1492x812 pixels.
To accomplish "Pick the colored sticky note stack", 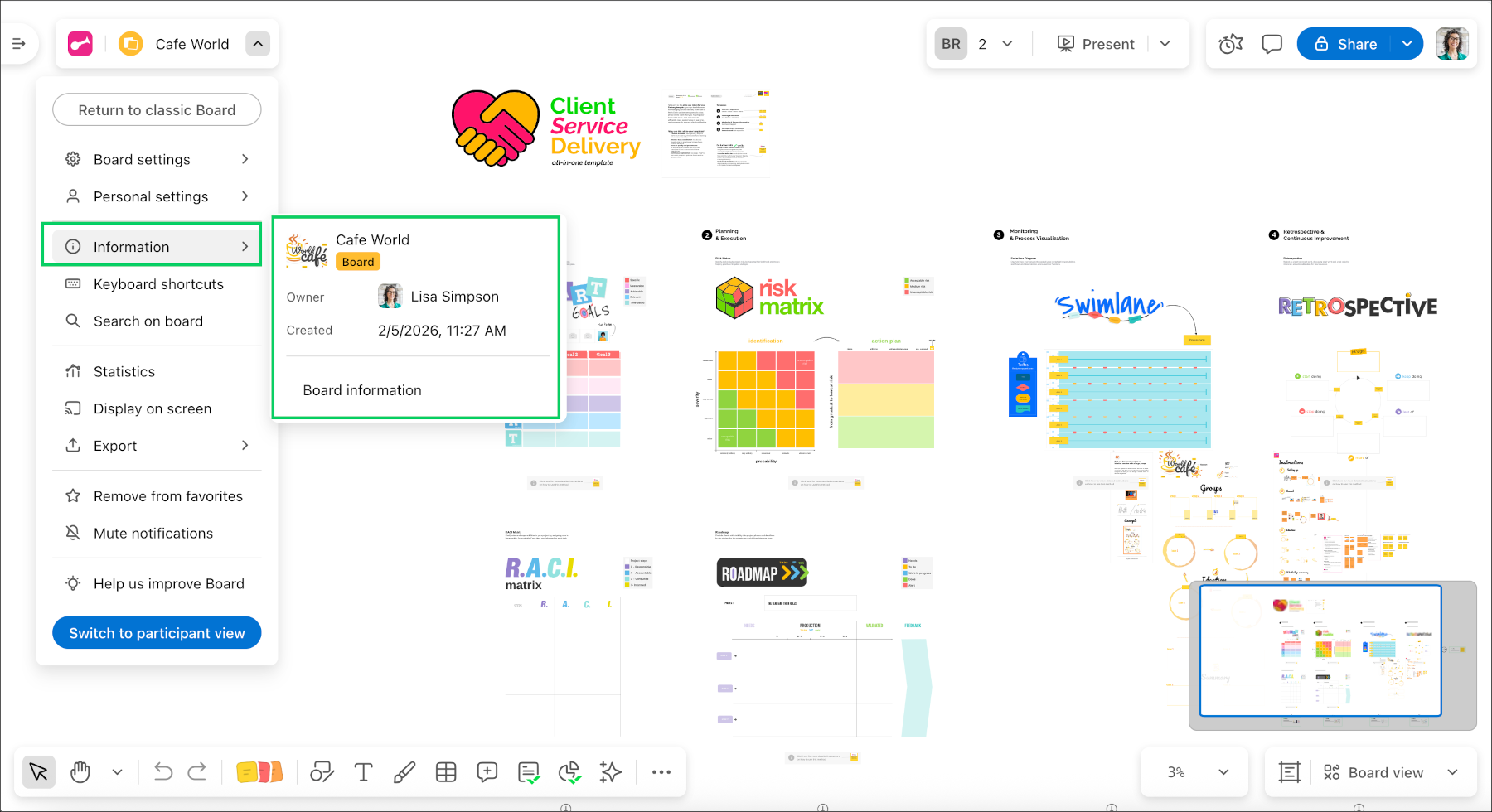I will point(260,771).
